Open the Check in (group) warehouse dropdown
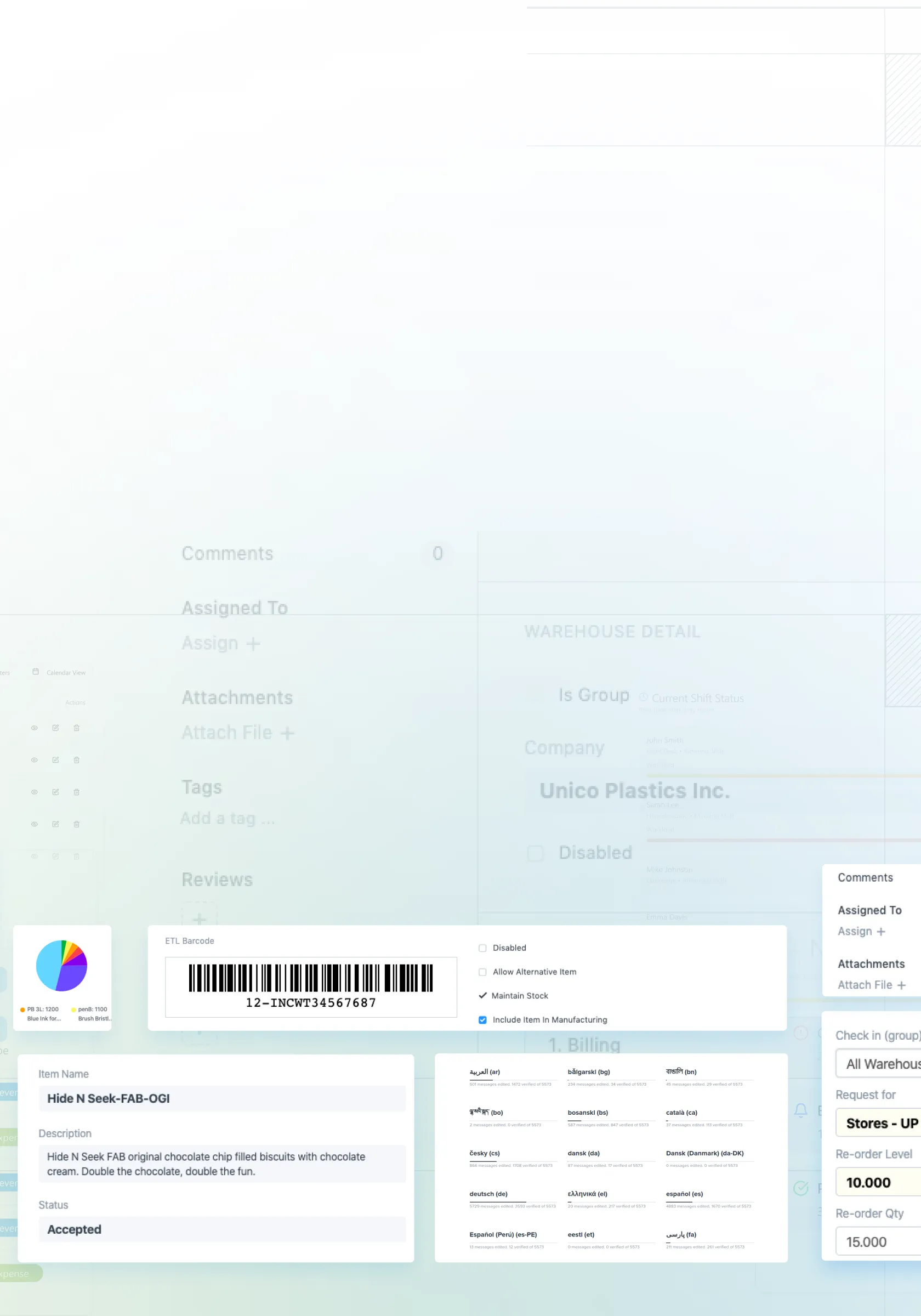The image size is (921, 1316). [x=880, y=1064]
